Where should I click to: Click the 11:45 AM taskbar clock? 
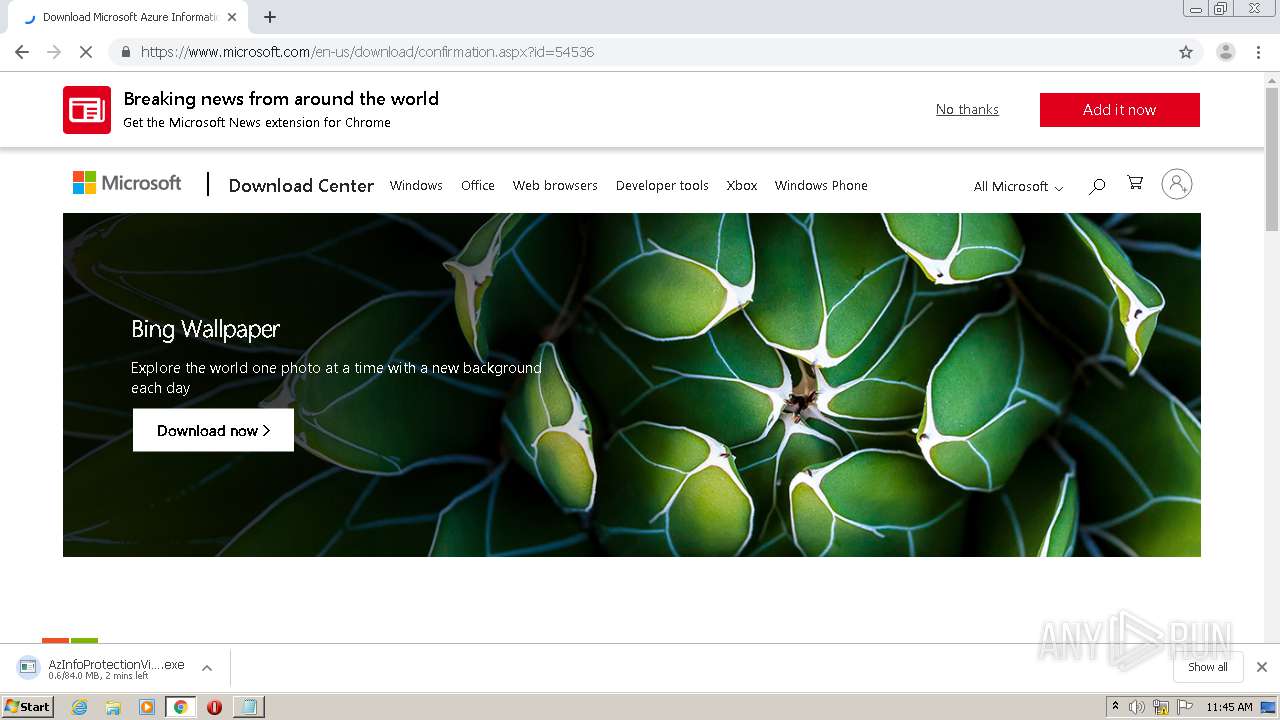point(1229,707)
